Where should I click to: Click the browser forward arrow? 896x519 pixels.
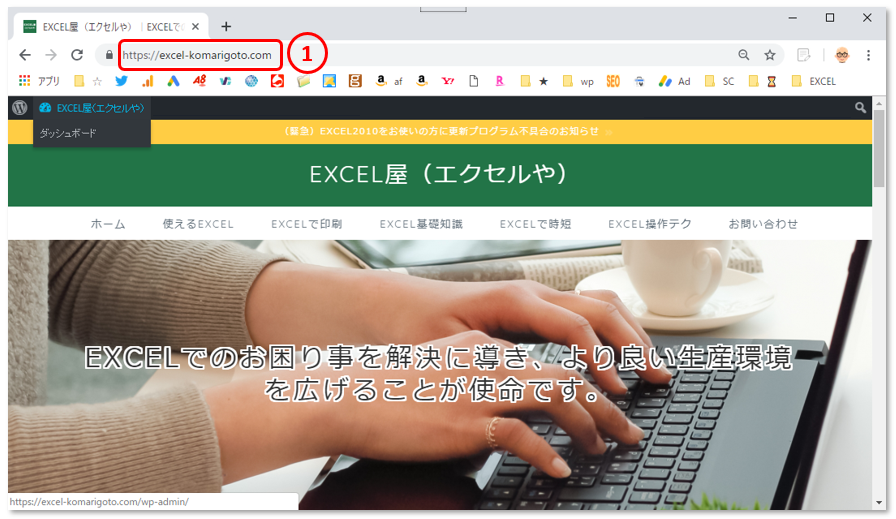(x=51, y=55)
